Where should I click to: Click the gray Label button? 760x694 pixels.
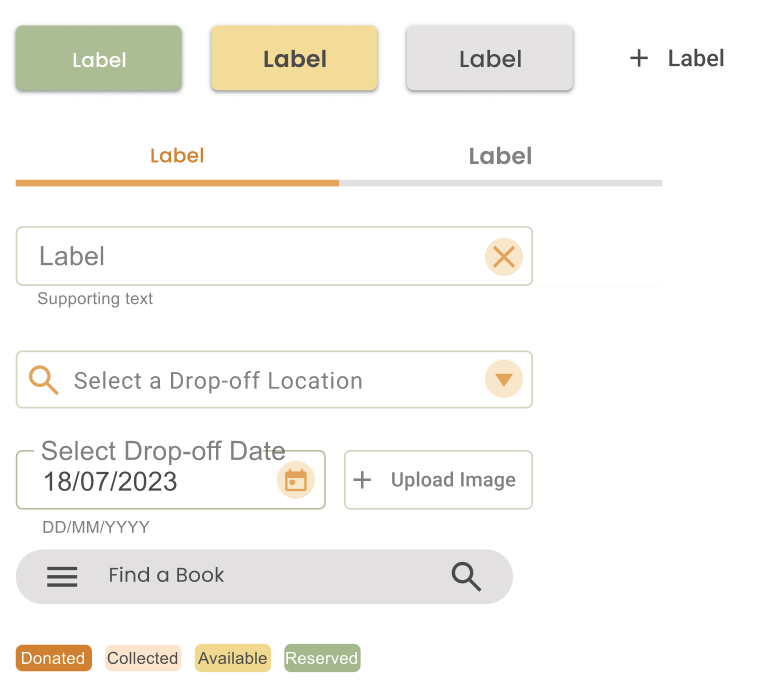click(490, 58)
